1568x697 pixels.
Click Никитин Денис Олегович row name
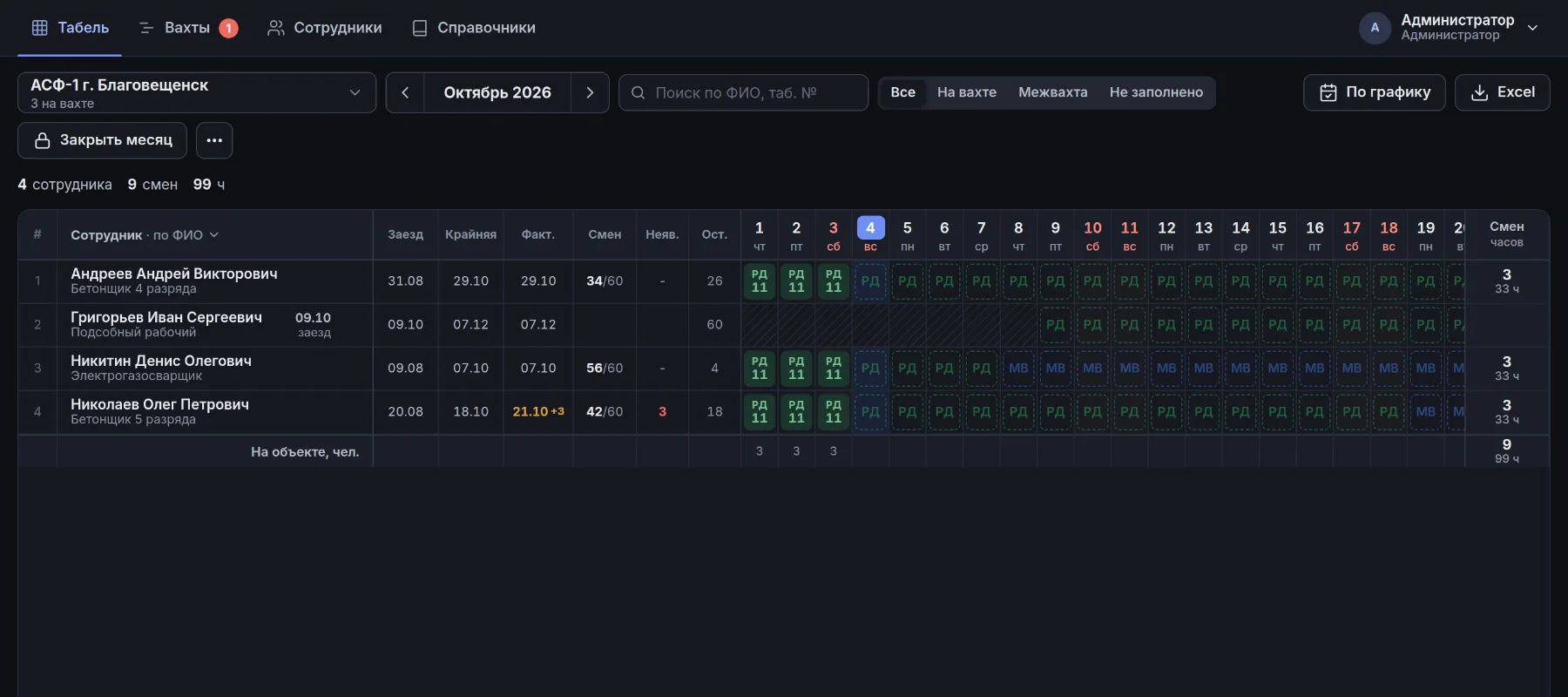pyautogui.click(x=161, y=361)
